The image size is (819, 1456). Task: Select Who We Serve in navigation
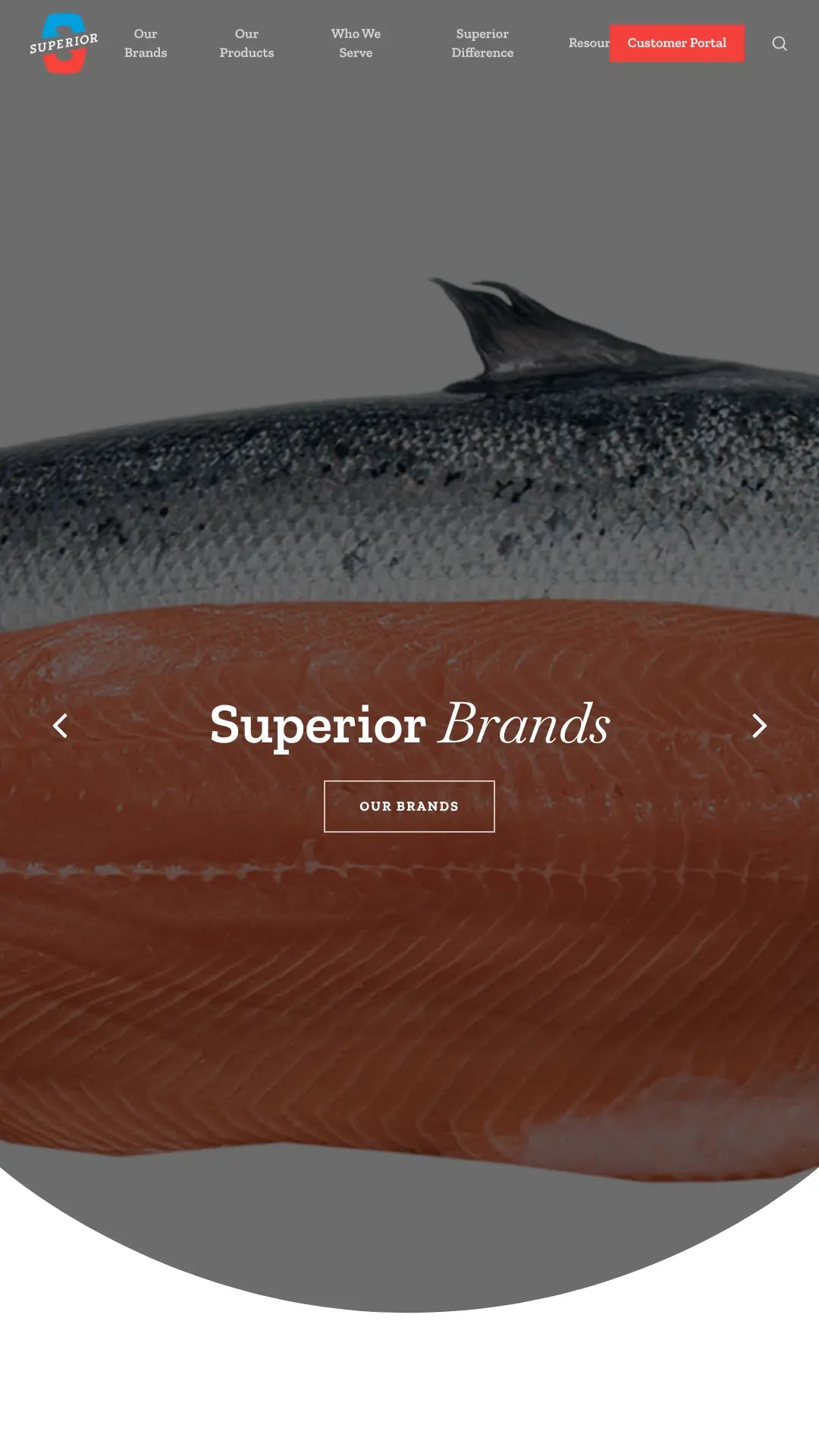[x=356, y=43]
